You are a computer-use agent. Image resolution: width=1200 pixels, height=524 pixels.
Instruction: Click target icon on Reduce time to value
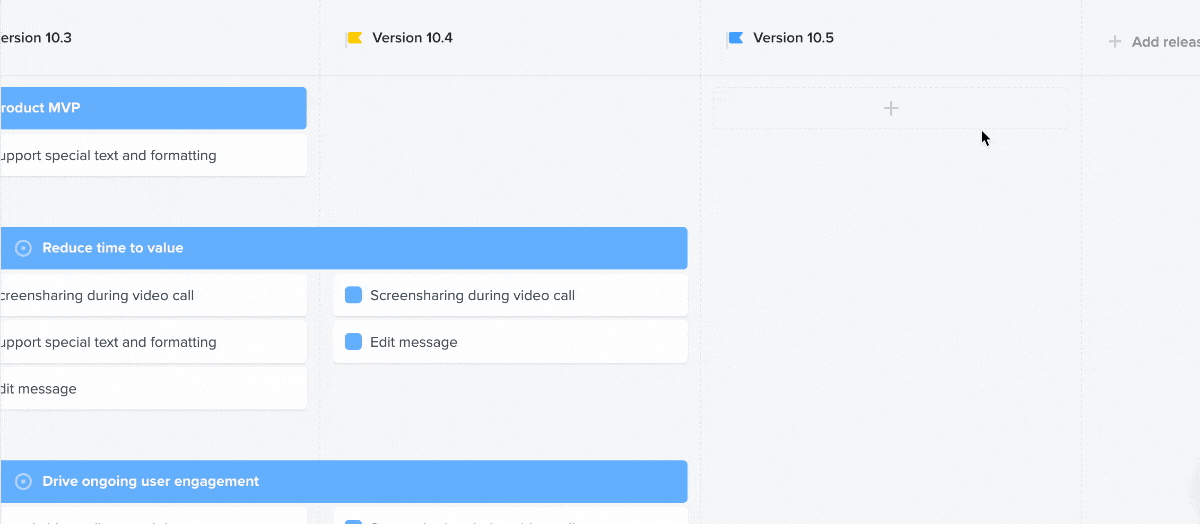[x=23, y=248]
